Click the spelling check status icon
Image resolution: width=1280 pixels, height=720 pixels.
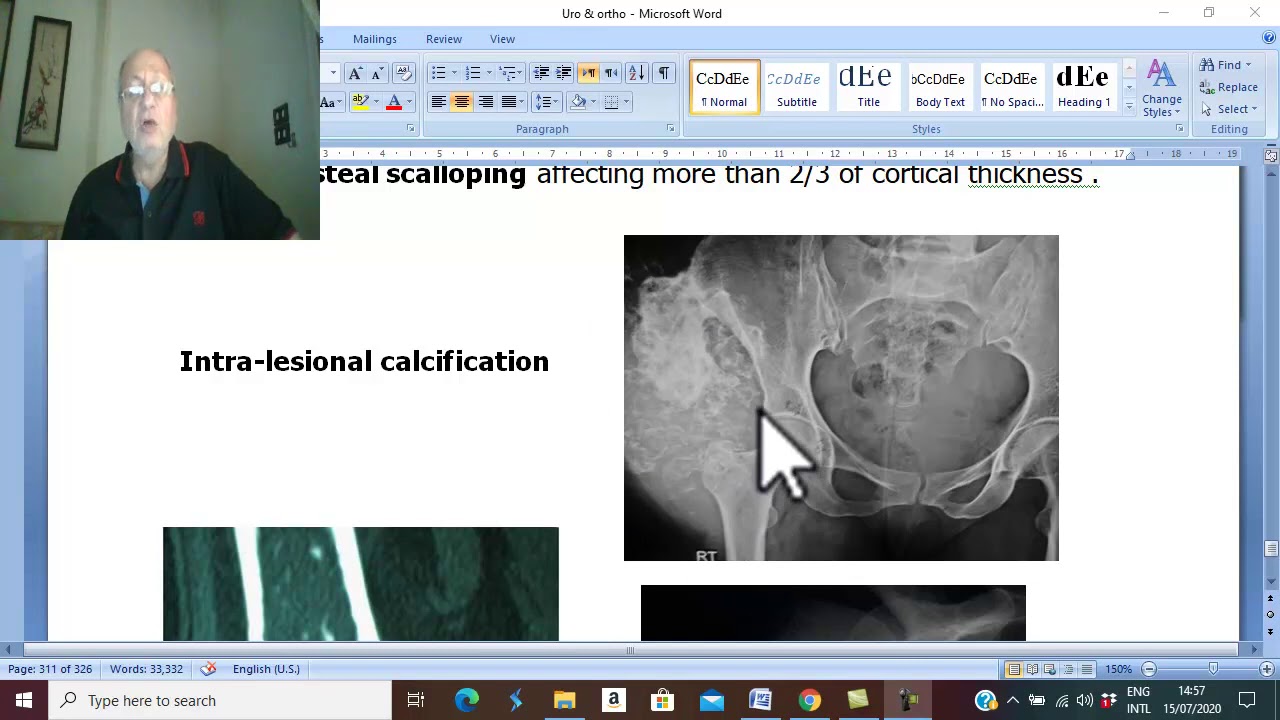(208, 669)
